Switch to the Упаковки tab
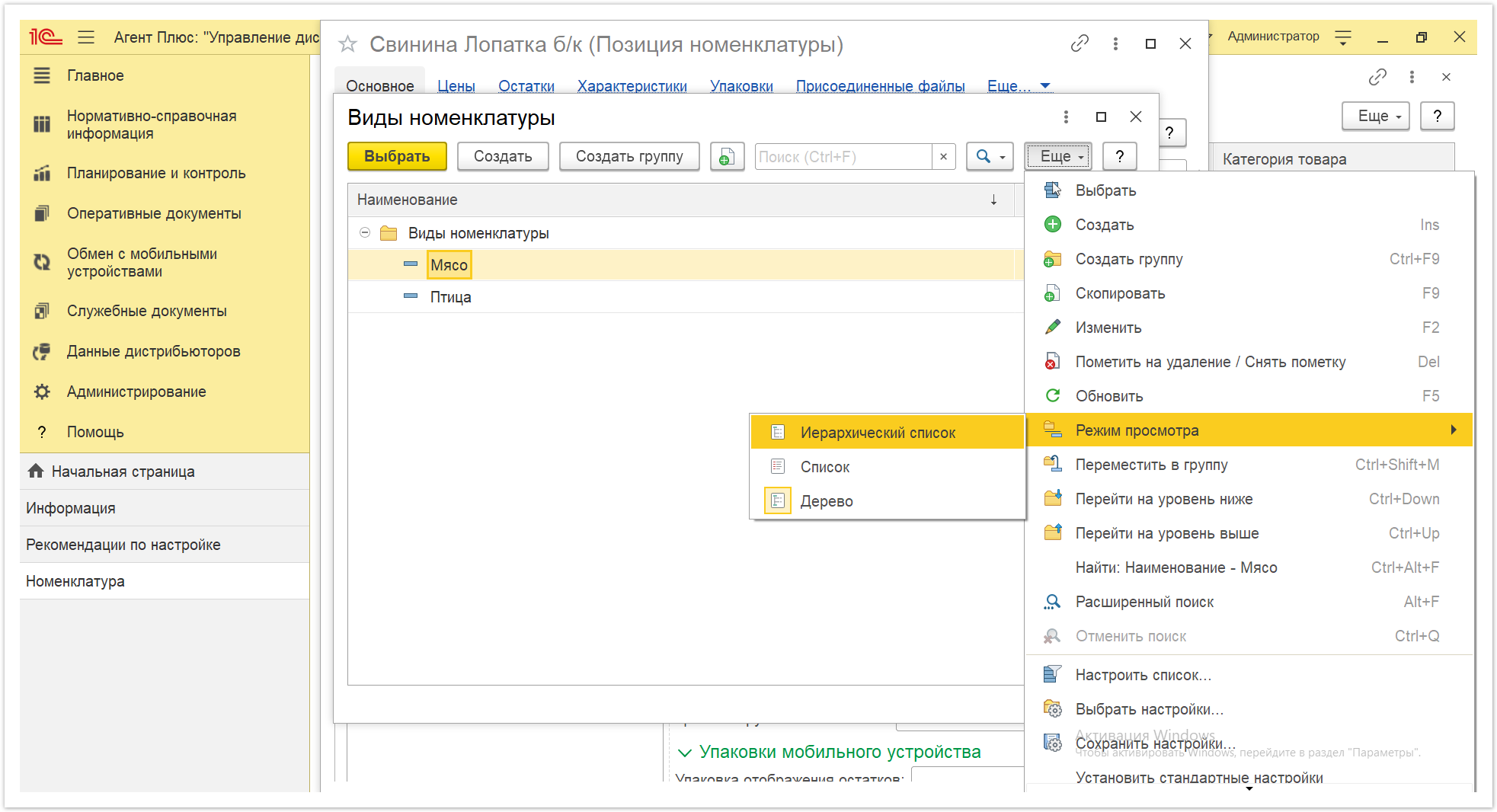The width and height of the screenshot is (1497, 812). 741,86
